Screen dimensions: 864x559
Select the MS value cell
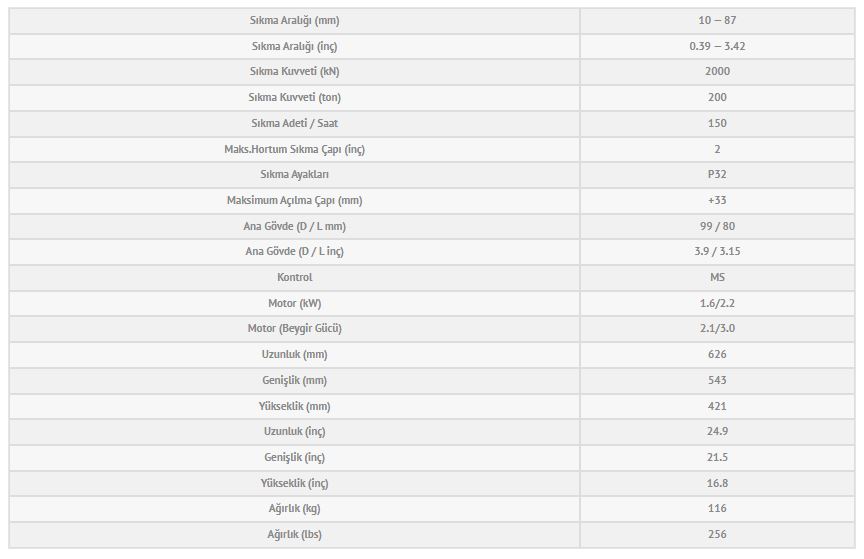717,277
